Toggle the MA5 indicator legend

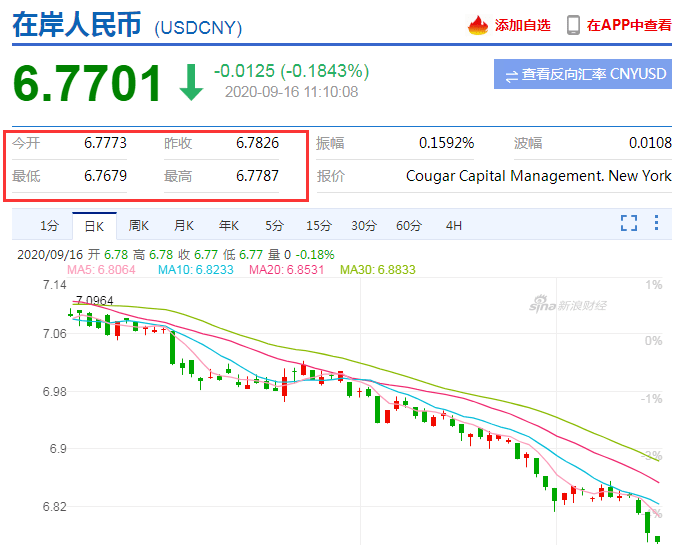(101, 269)
